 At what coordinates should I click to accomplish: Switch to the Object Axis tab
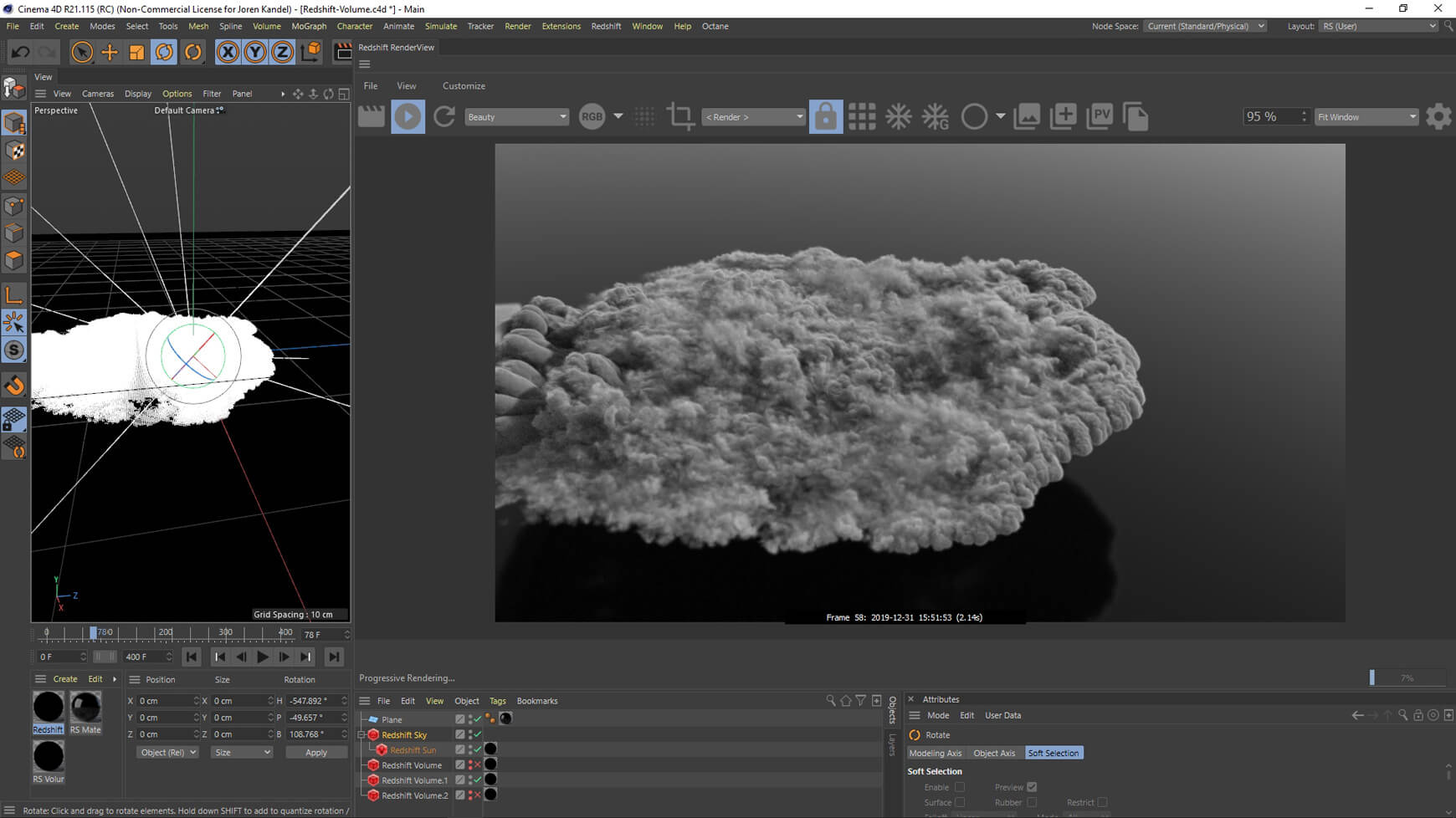point(994,753)
